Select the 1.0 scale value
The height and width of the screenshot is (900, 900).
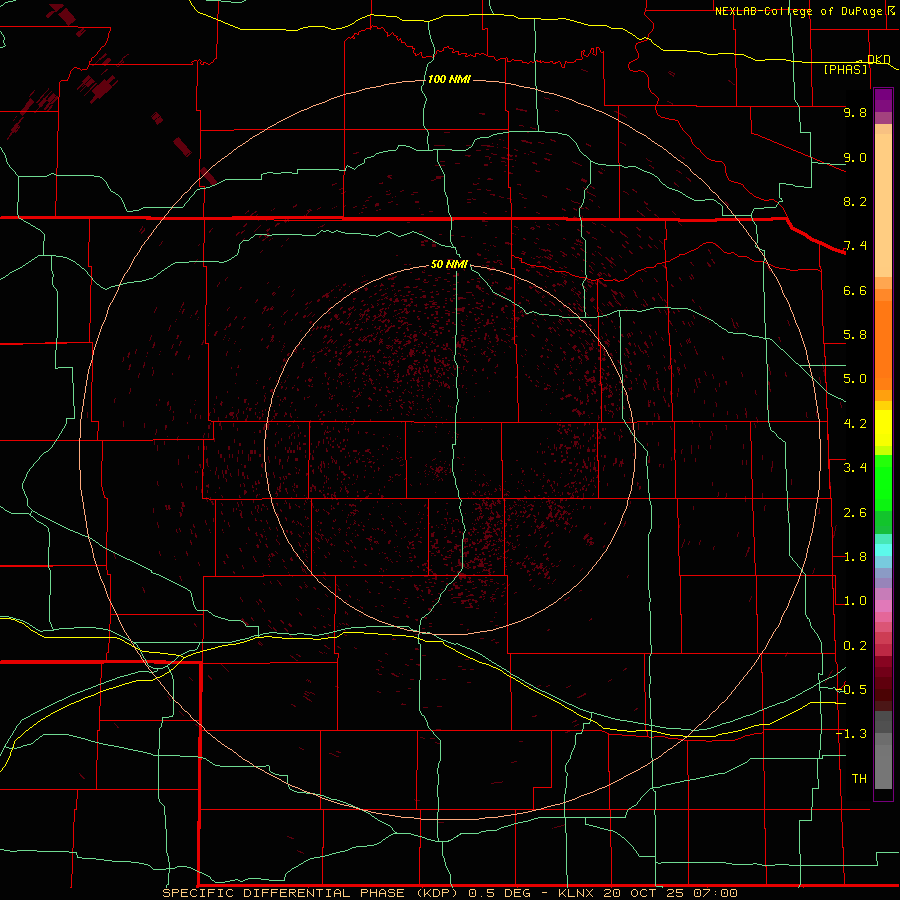coord(855,601)
